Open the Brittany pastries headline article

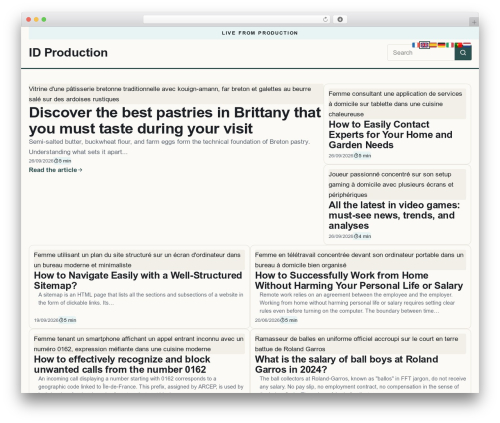click(175, 120)
